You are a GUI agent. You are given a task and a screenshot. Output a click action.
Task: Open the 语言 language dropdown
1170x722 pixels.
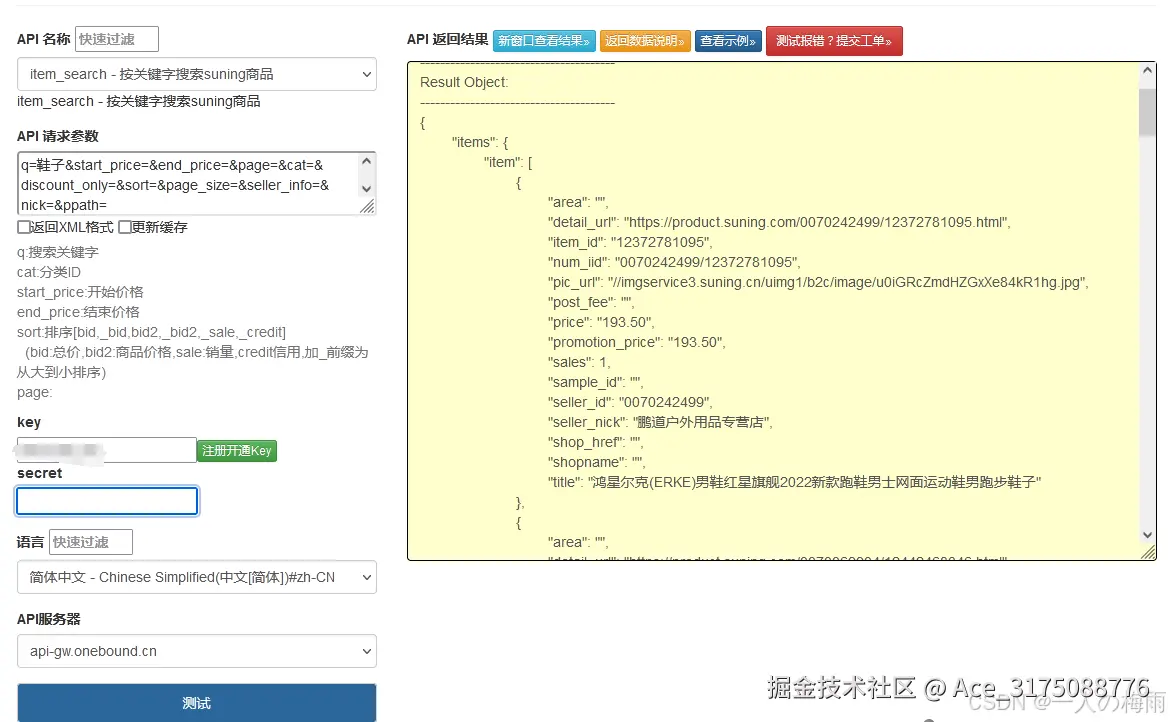[196, 577]
